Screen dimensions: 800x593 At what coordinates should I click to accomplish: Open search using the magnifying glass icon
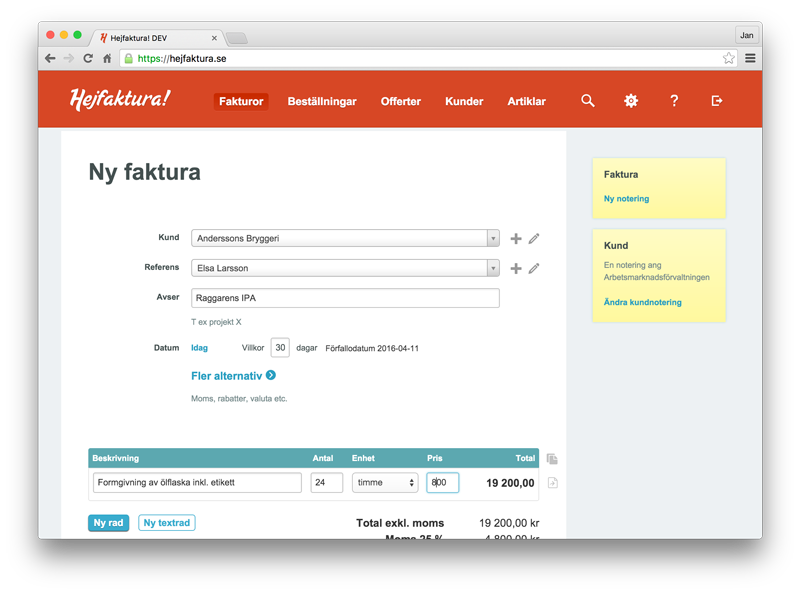(588, 101)
